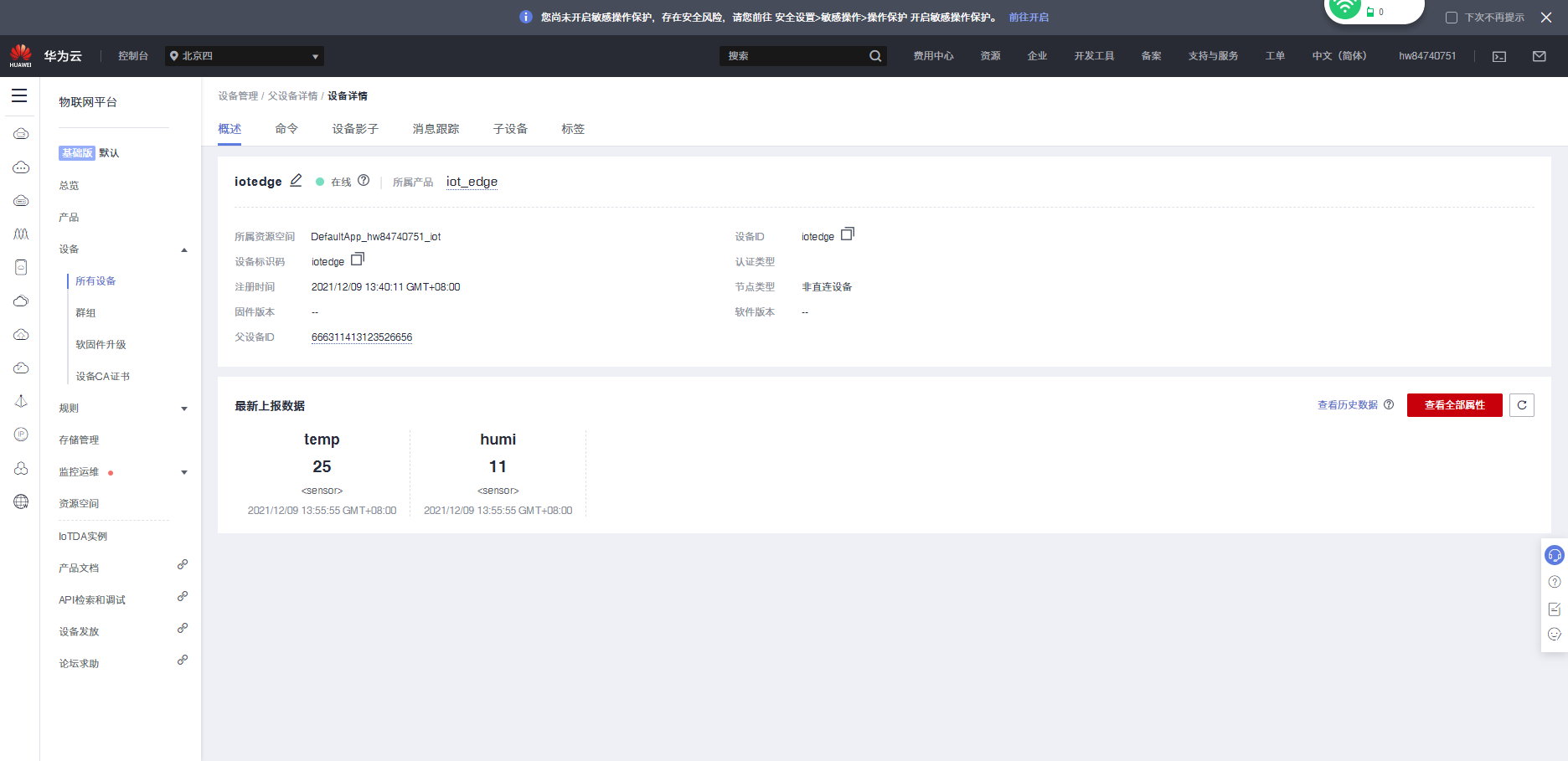Switch to the 命令 tab
Image resolution: width=1568 pixels, height=761 pixels.
(x=286, y=129)
